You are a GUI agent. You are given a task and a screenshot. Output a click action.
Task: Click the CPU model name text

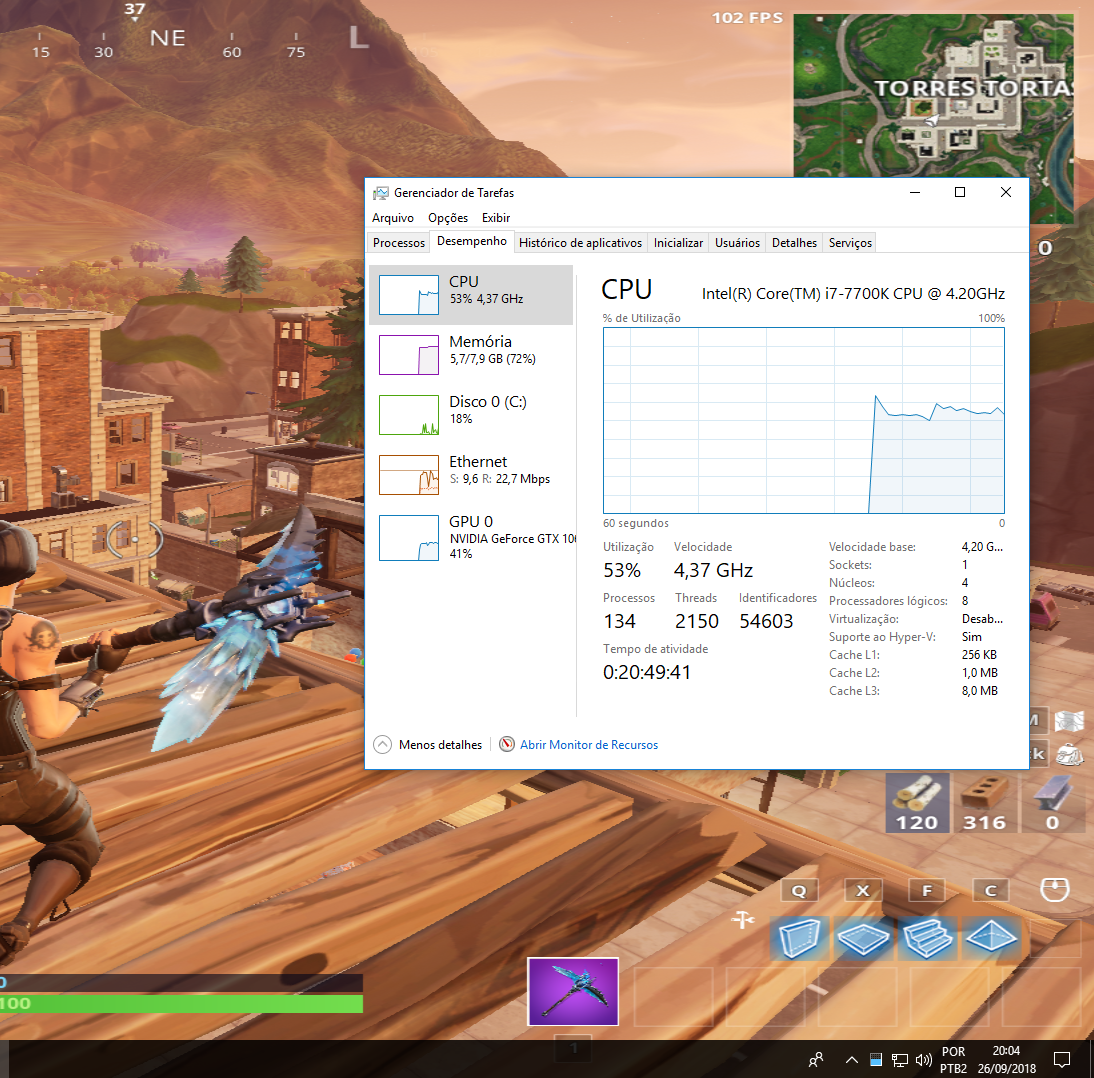point(853,294)
